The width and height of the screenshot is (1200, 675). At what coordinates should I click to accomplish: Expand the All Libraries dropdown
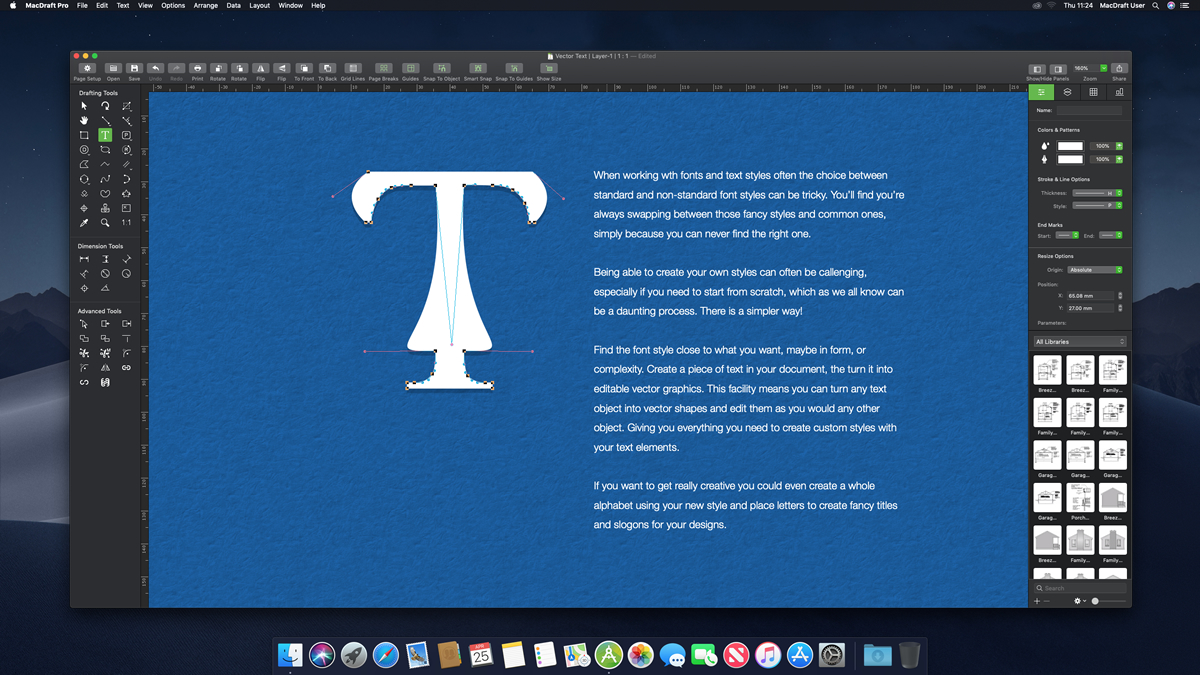coord(1080,342)
